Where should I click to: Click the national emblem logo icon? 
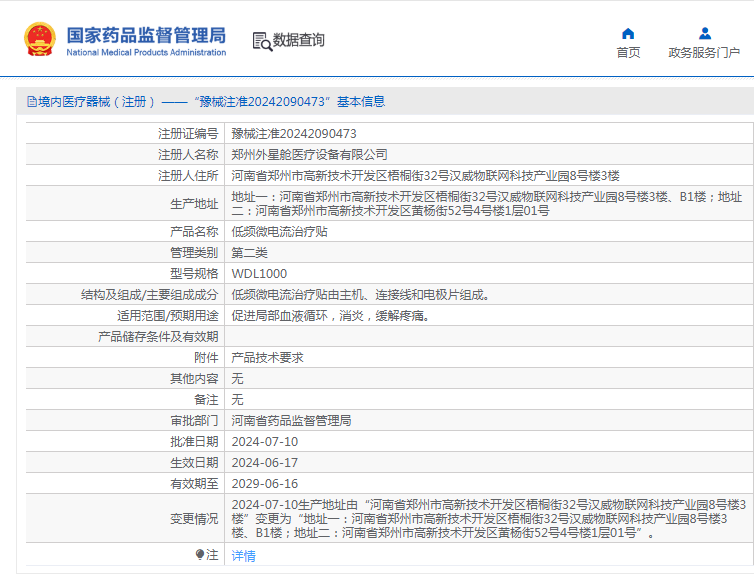40,39
